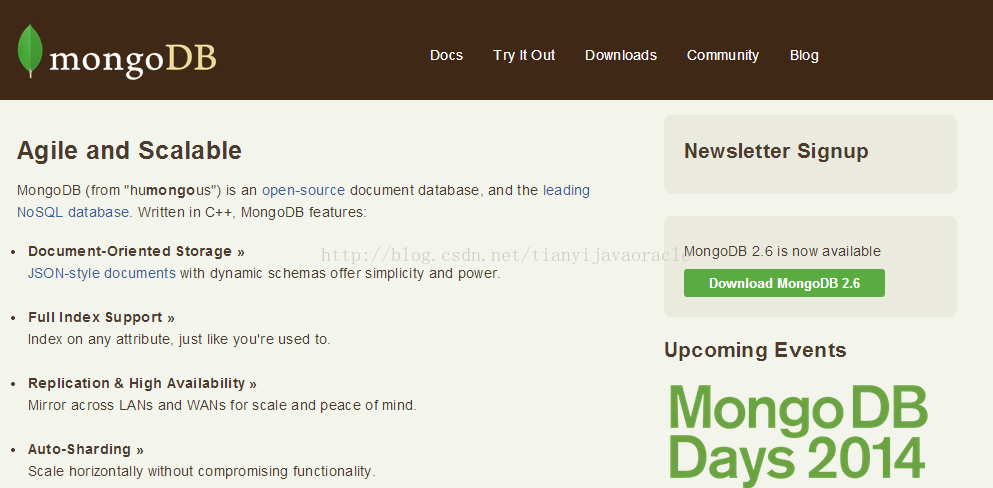Open the Document-Oriented Storage » link
This screenshot has height=488, width=993.
pos(136,251)
